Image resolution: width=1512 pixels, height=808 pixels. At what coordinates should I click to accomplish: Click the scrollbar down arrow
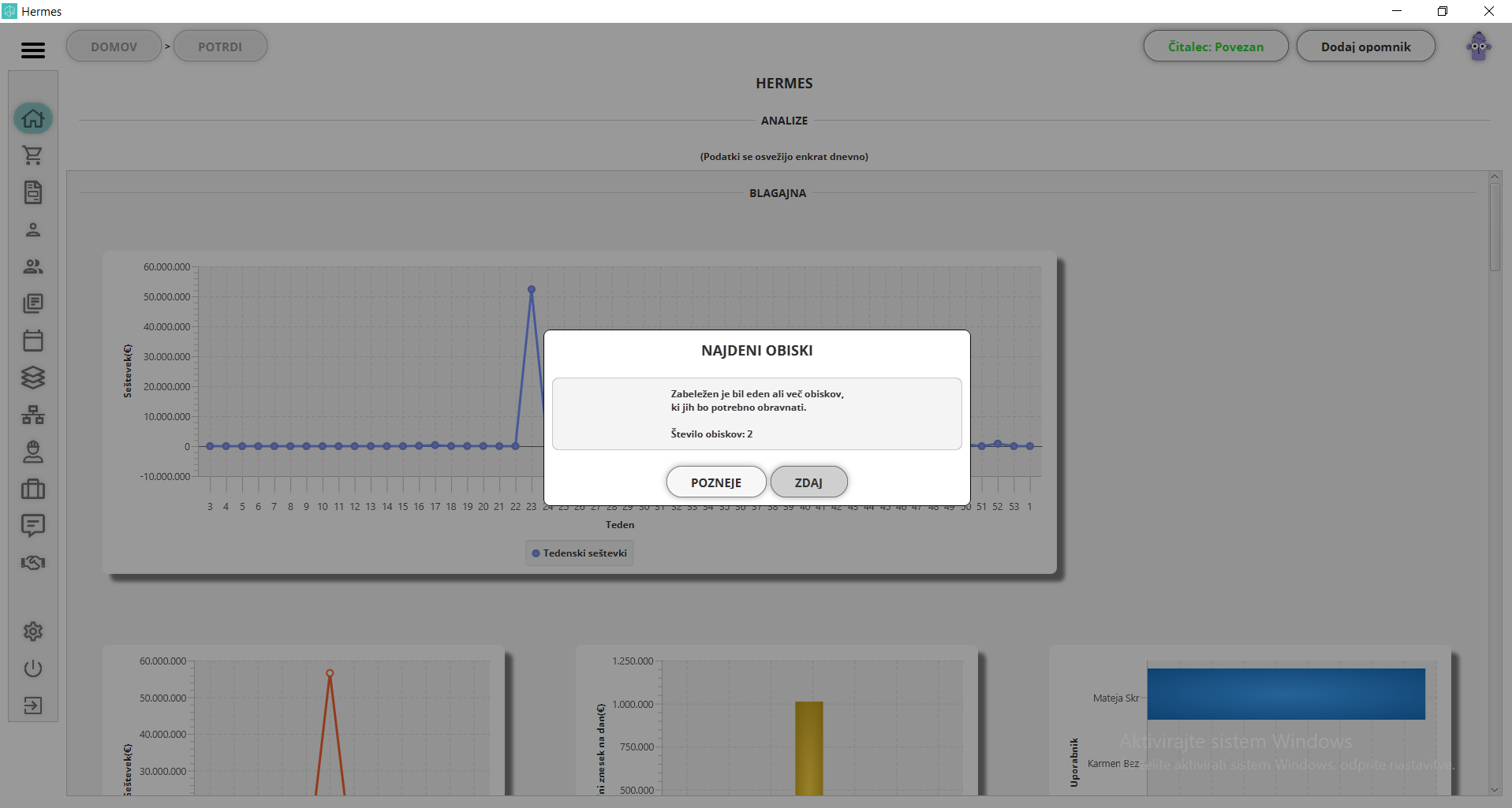point(1495,789)
